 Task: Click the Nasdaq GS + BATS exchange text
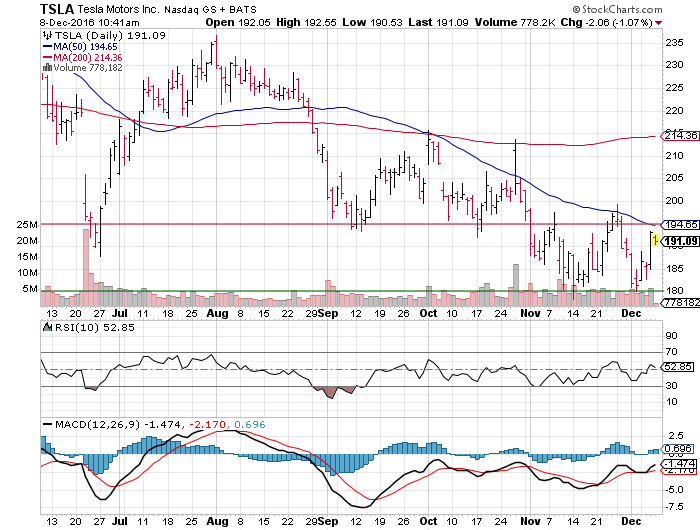210,9
